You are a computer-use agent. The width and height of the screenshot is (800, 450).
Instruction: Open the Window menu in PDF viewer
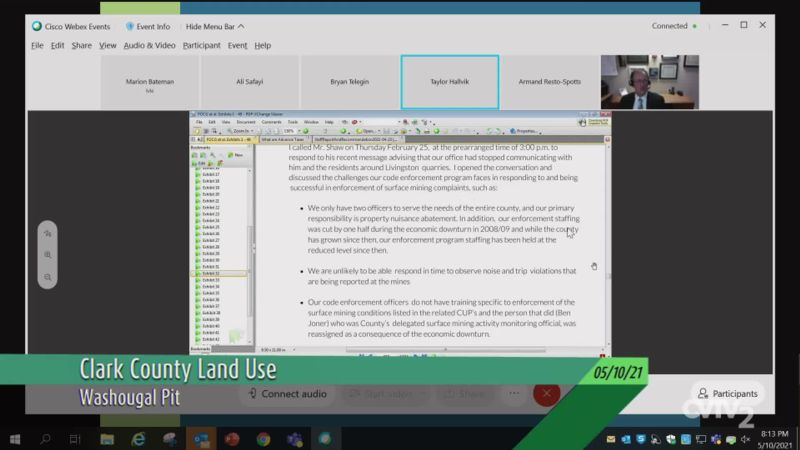pos(311,122)
